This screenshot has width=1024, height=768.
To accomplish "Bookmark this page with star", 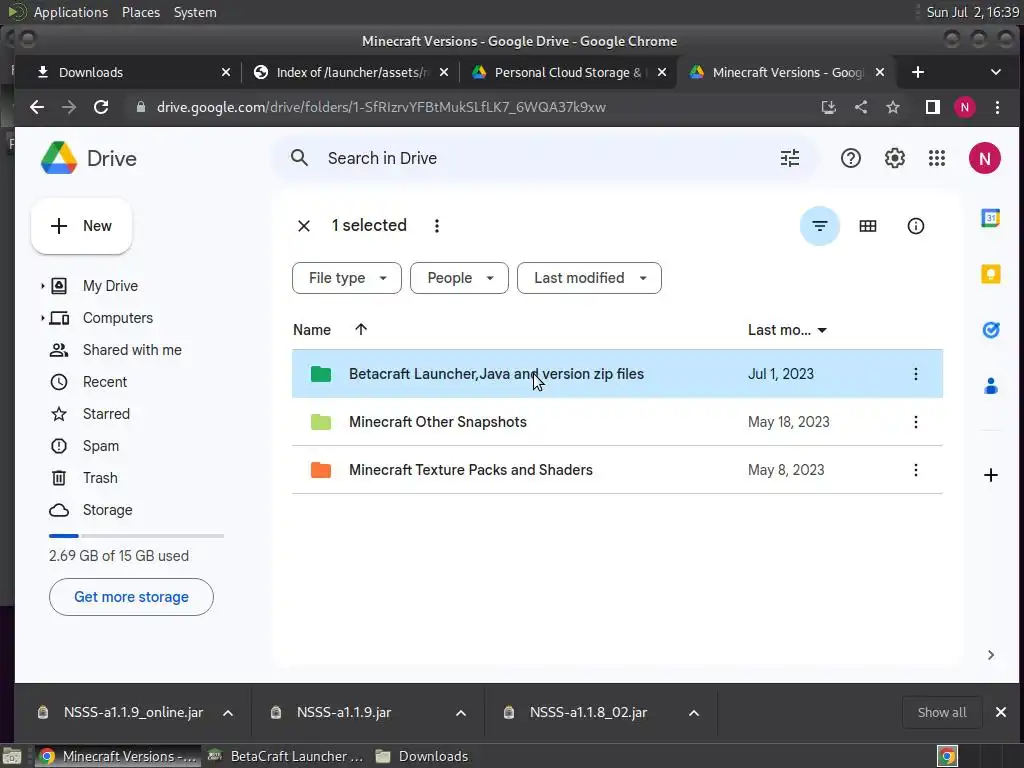I will 893,107.
